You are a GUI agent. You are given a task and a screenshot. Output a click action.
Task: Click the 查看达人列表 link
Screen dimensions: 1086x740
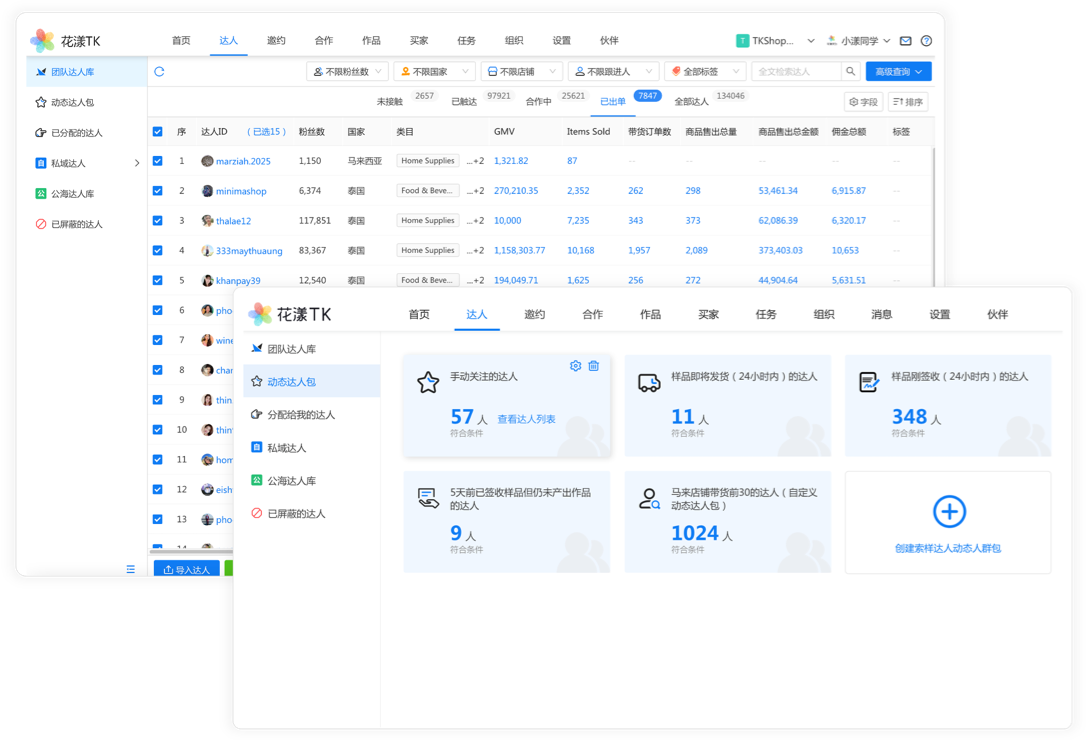click(x=526, y=420)
